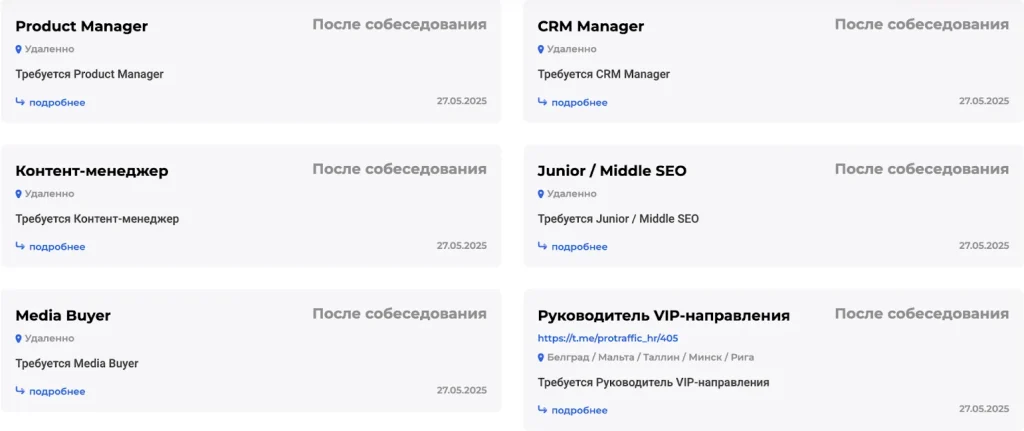Image resolution: width=1024 pixels, height=431 pixels.
Task: Click the location pin icon under Product Manager
Action: coord(18,49)
